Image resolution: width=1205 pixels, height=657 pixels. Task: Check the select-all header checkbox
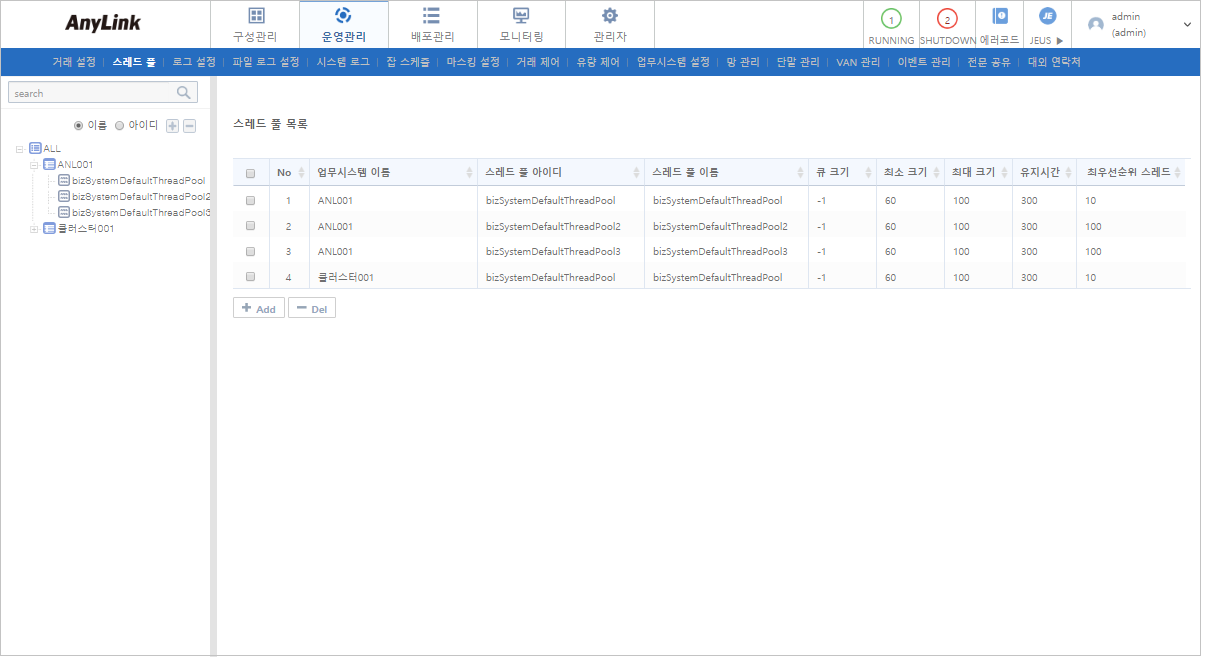coord(250,173)
